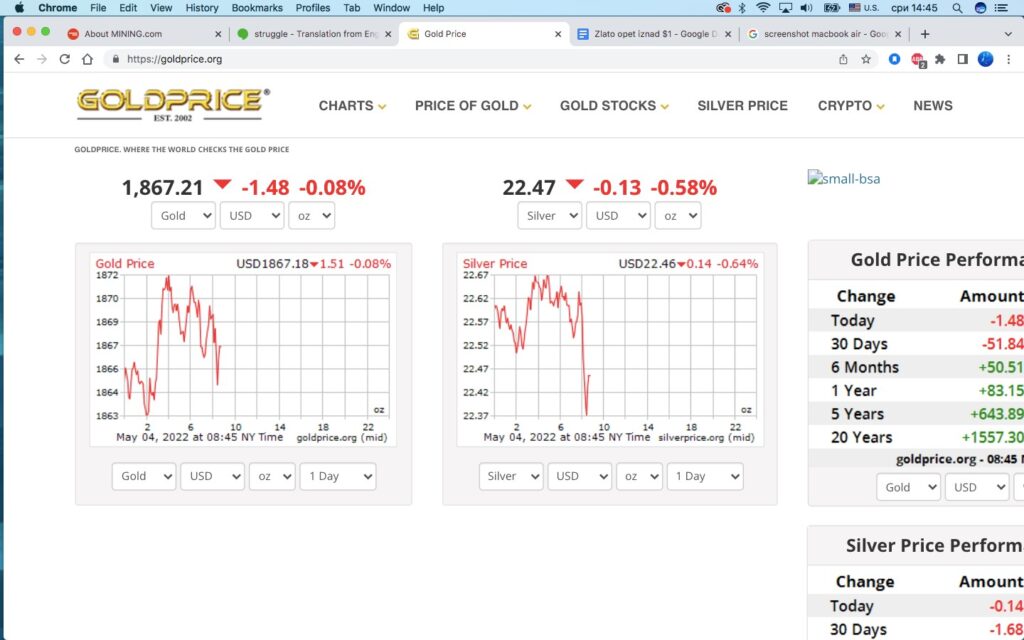Go to the browser home page icon
This screenshot has height=640, width=1024.
[x=88, y=59]
